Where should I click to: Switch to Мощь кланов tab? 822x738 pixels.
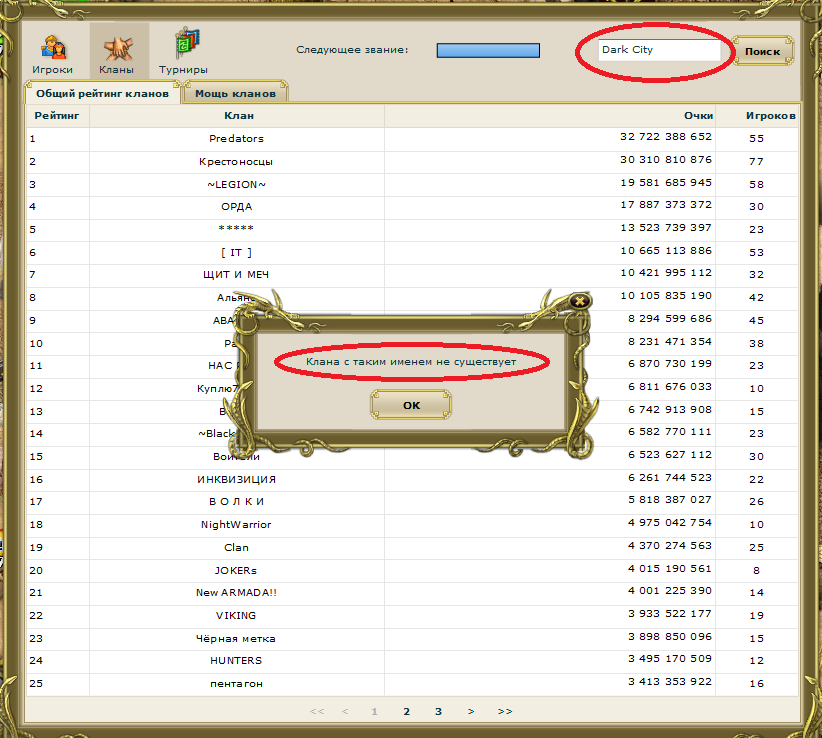pos(235,93)
